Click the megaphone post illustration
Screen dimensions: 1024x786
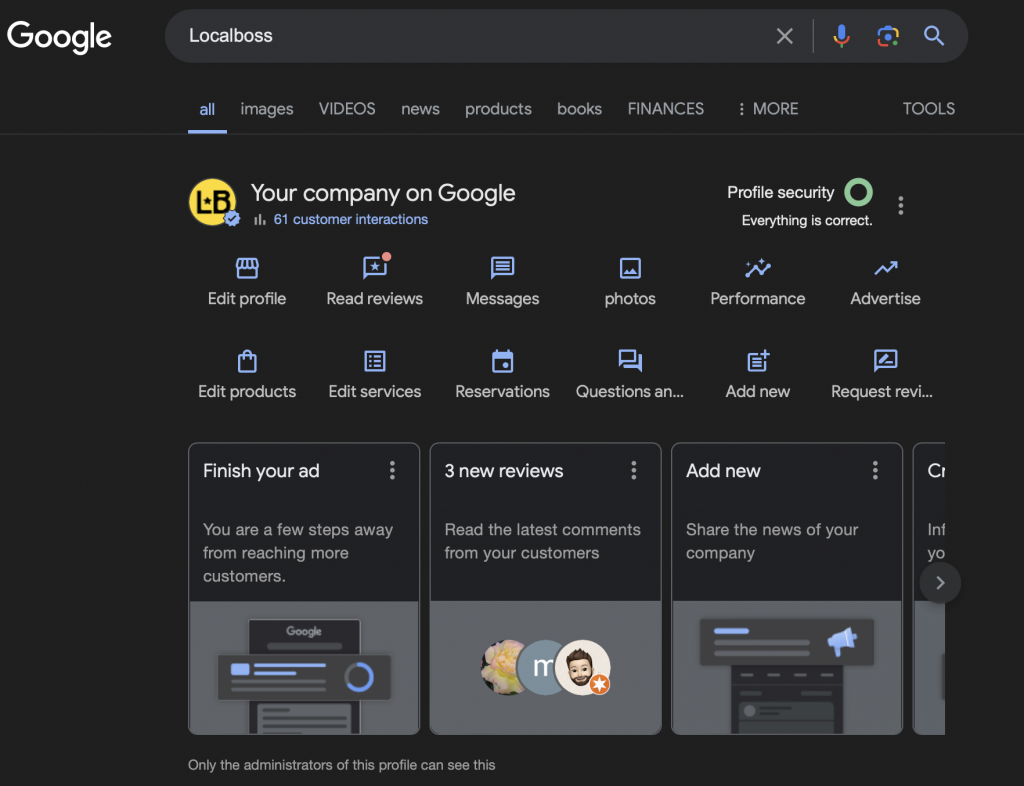click(x=787, y=667)
